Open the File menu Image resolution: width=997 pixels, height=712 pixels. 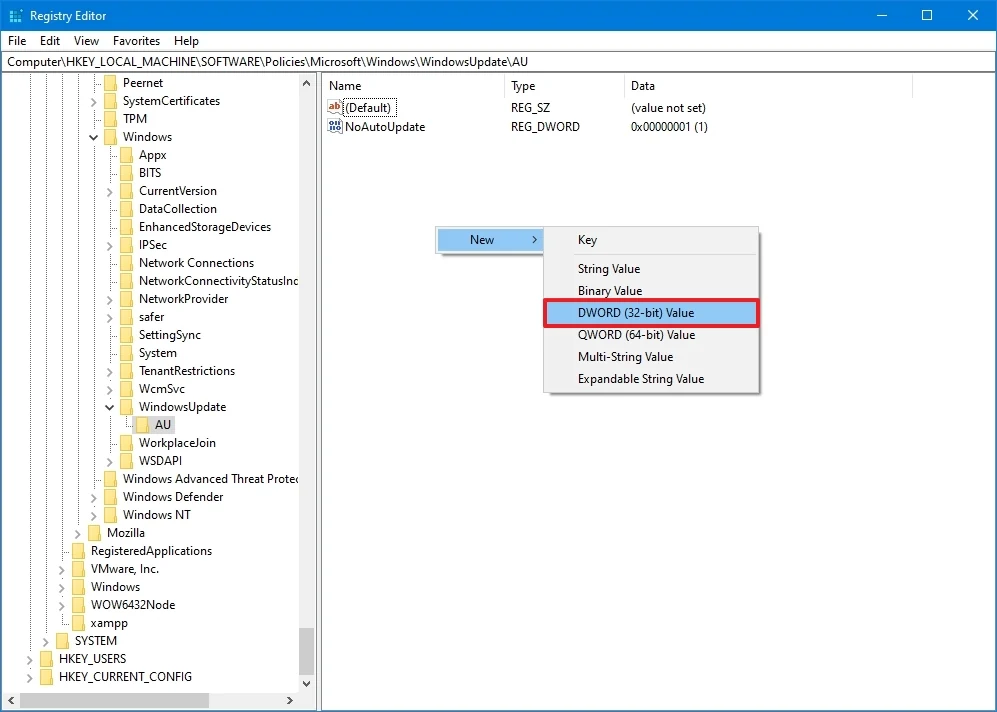(x=17, y=41)
